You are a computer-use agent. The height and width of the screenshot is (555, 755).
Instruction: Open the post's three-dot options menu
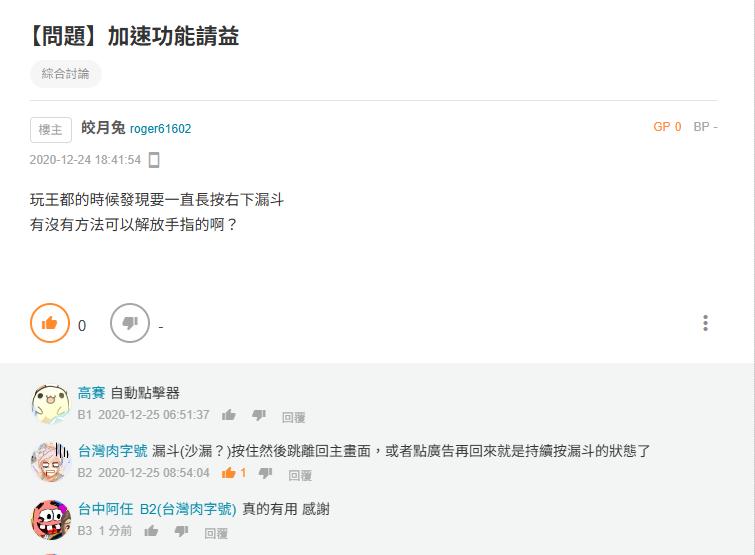(705, 323)
